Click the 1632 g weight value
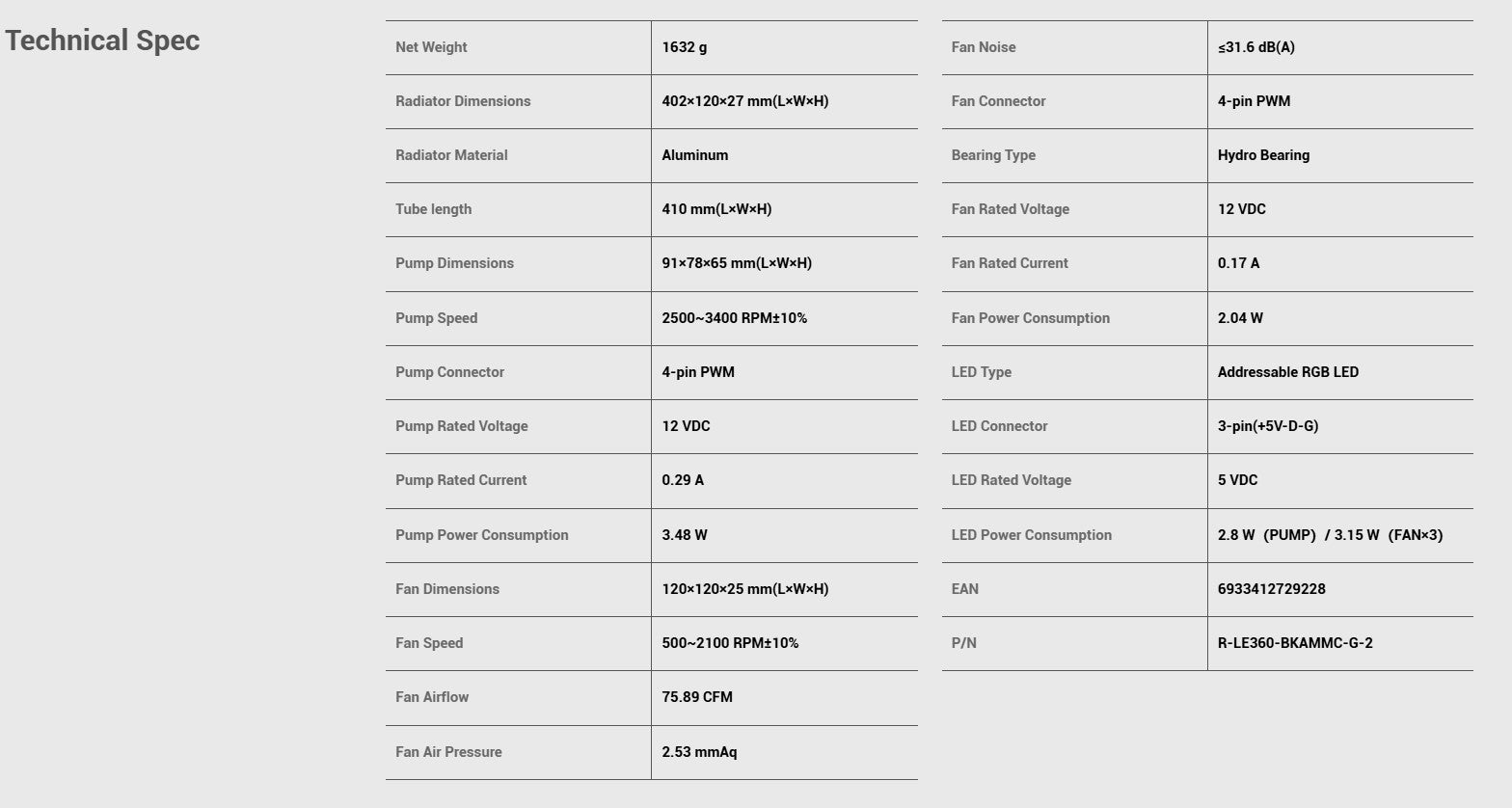 (x=685, y=47)
